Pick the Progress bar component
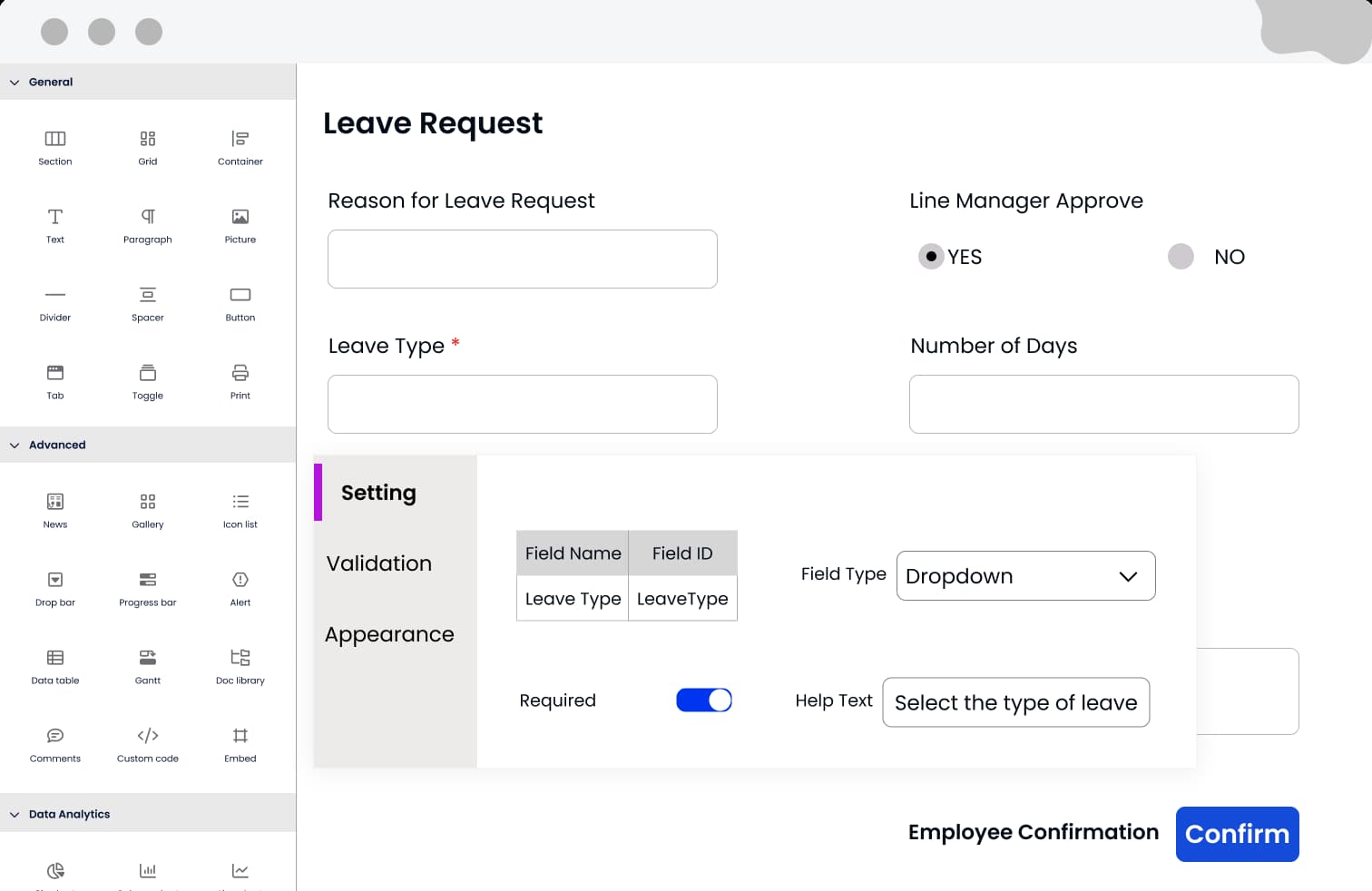Viewport: 1372px width, 891px height. coord(148,580)
